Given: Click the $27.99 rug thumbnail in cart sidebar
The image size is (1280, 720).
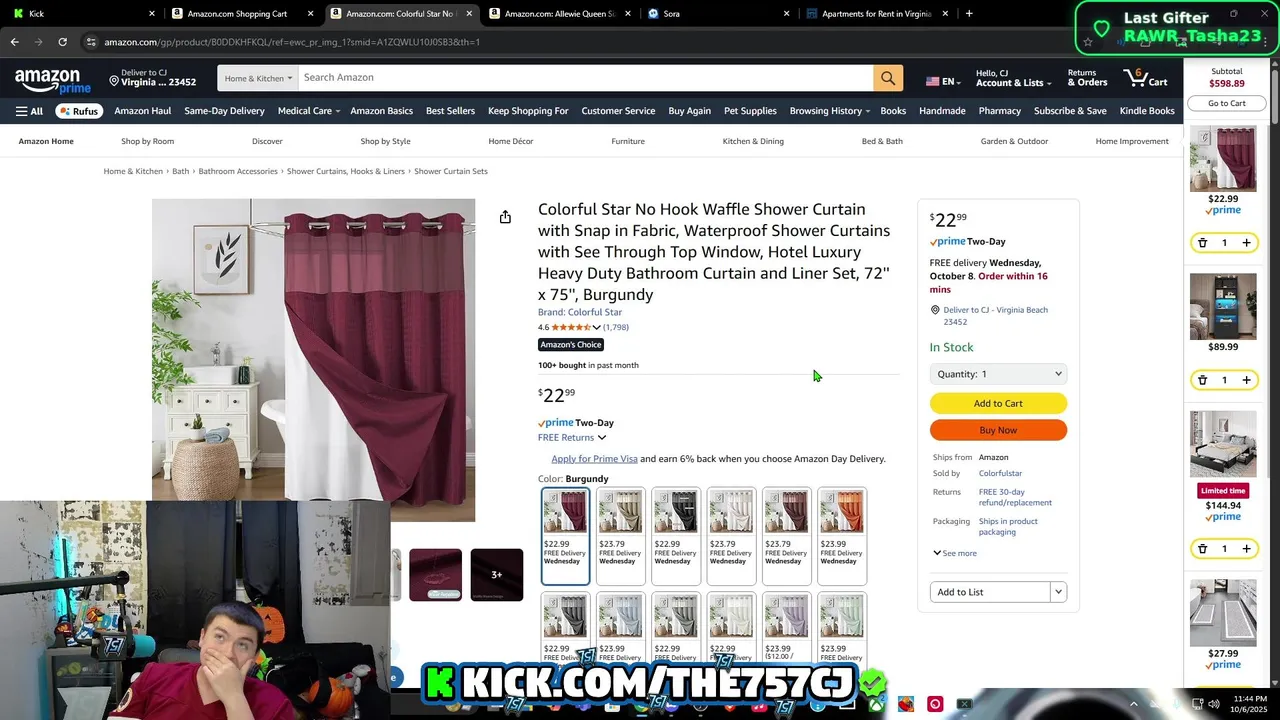Looking at the screenshot, I should [1223, 613].
